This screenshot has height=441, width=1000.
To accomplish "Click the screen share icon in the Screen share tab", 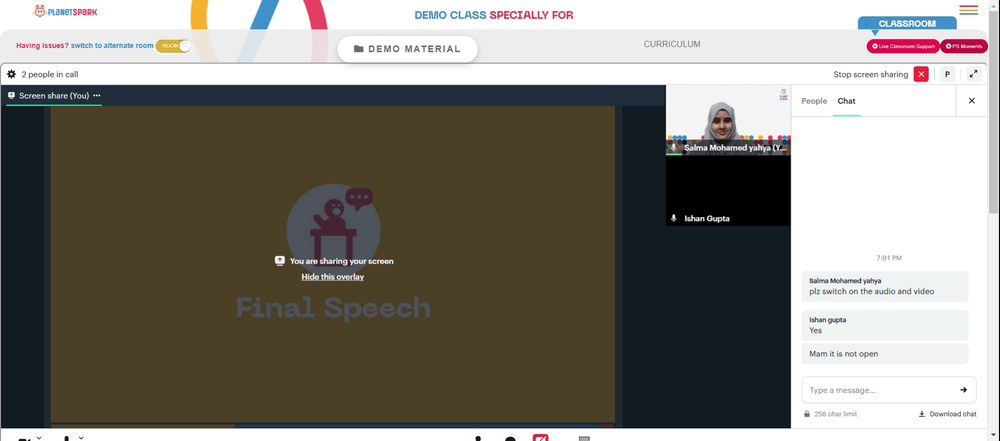I will pyautogui.click(x=11, y=96).
